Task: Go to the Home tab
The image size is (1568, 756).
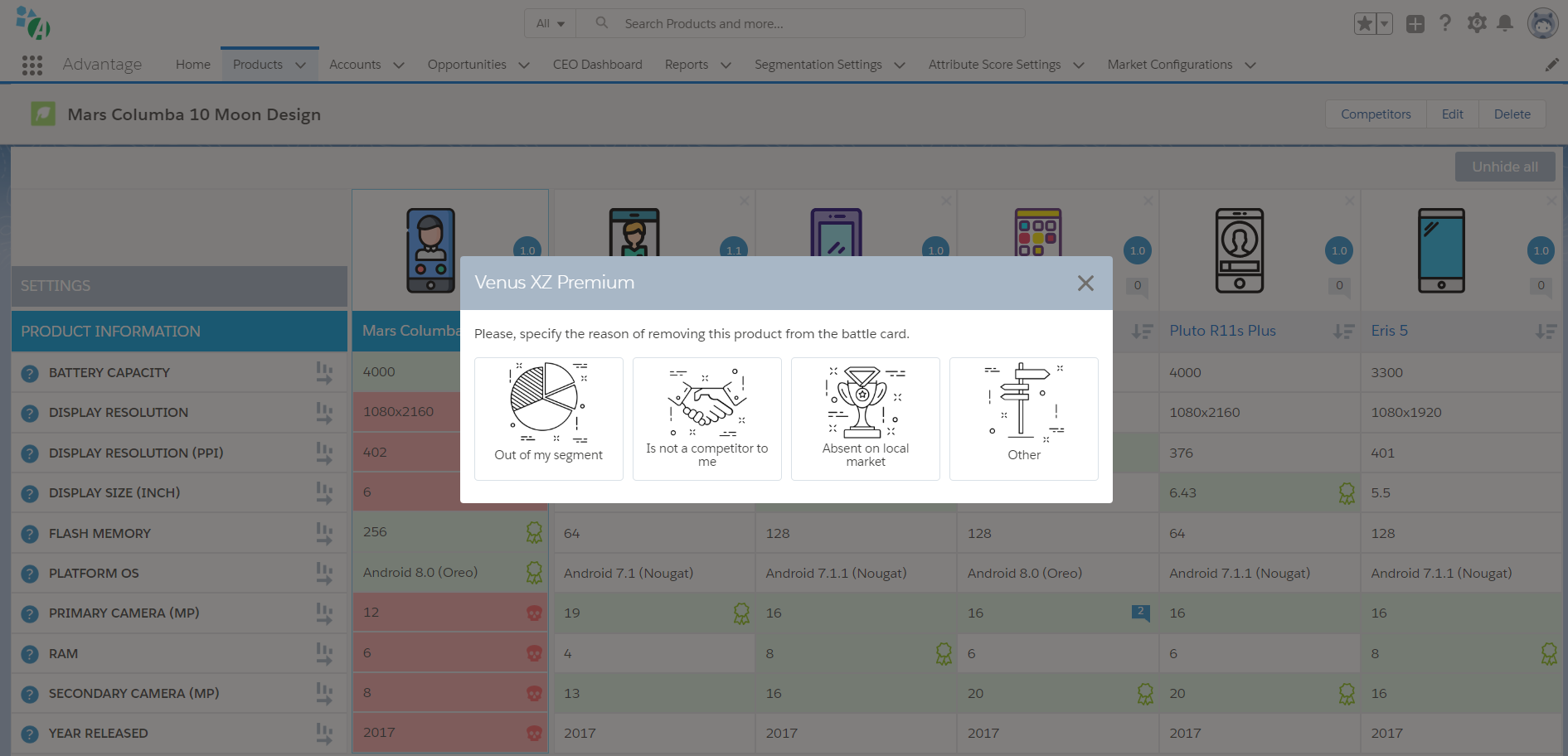Action: (193, 65)
